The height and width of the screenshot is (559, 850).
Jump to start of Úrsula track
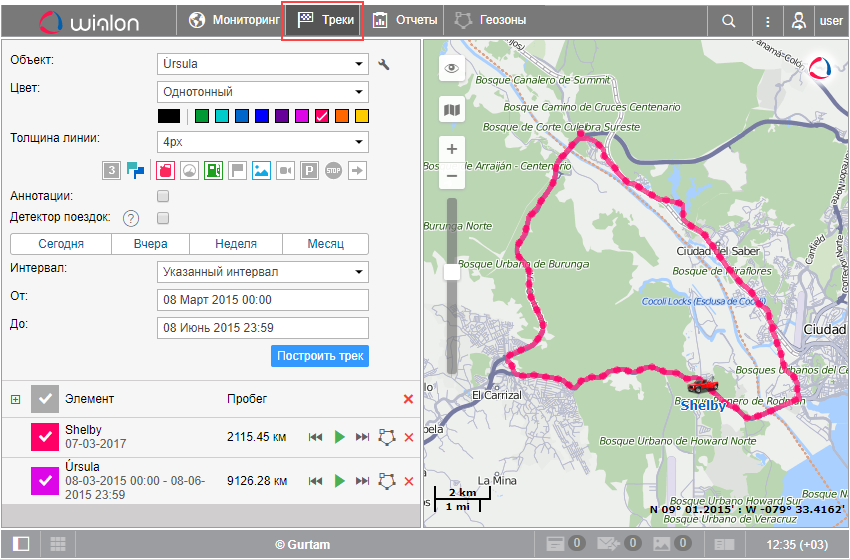(x=315, y=481)
